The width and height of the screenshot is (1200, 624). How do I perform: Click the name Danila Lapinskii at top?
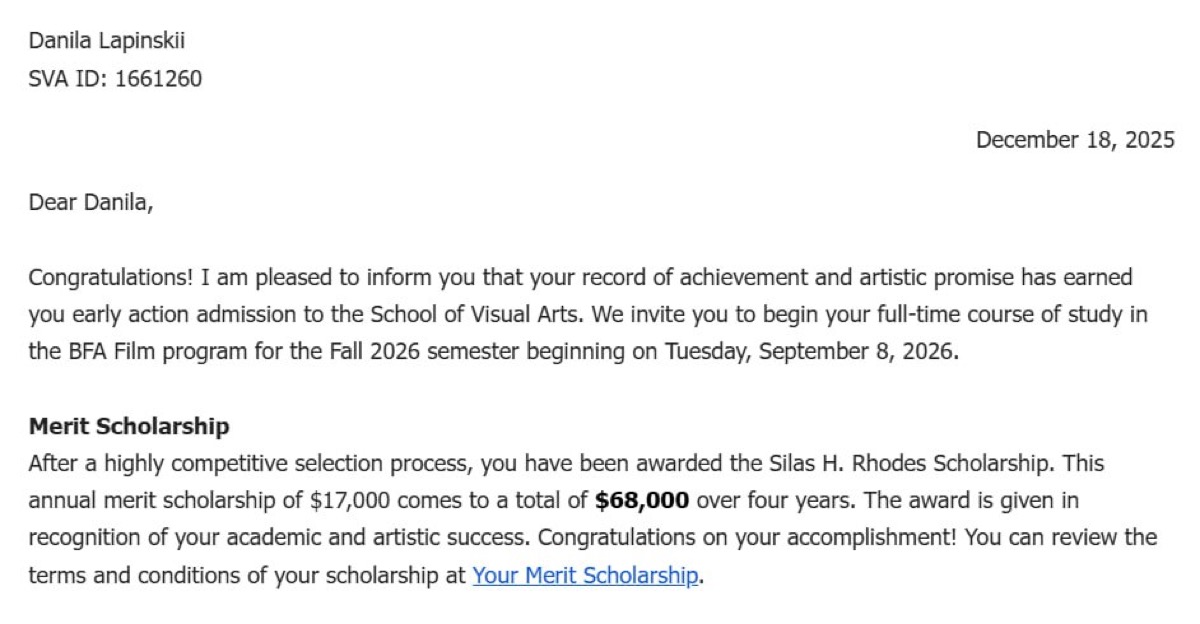[107, 41]
